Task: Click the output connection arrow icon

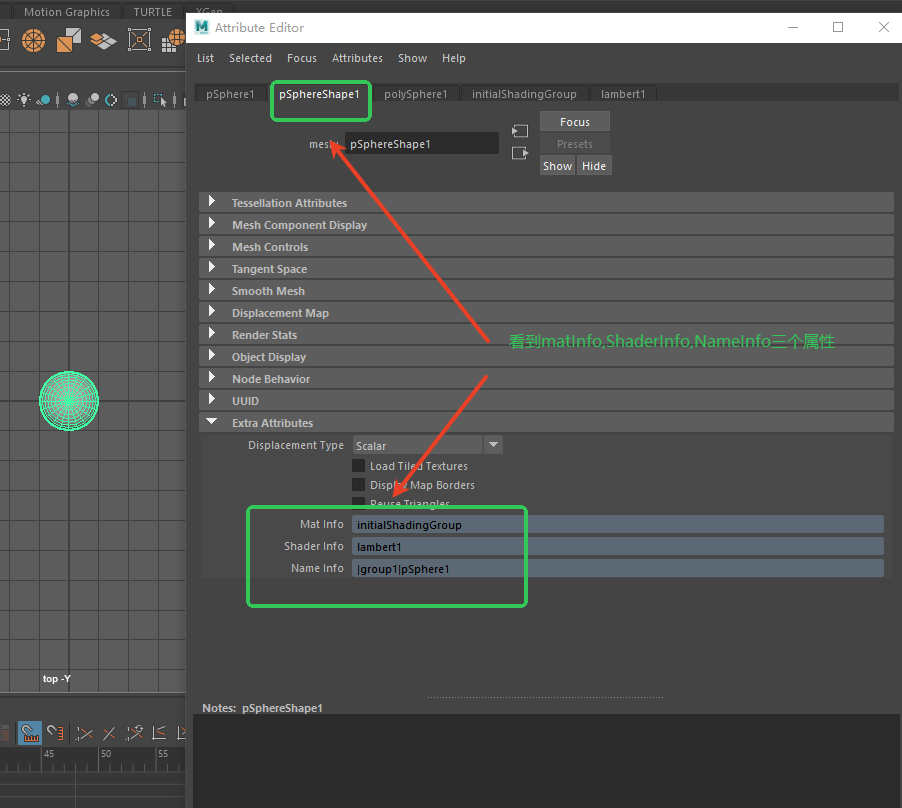Action: coord(519,153)
